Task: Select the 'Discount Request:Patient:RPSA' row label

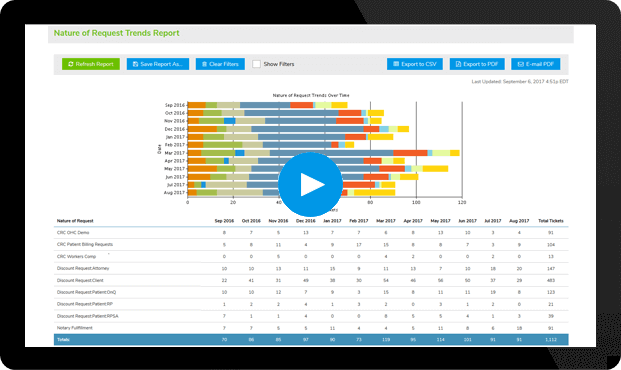Action: 88,316
